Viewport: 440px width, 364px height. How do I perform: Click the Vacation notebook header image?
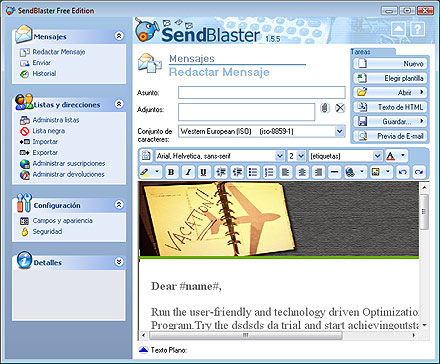(279, 220)
